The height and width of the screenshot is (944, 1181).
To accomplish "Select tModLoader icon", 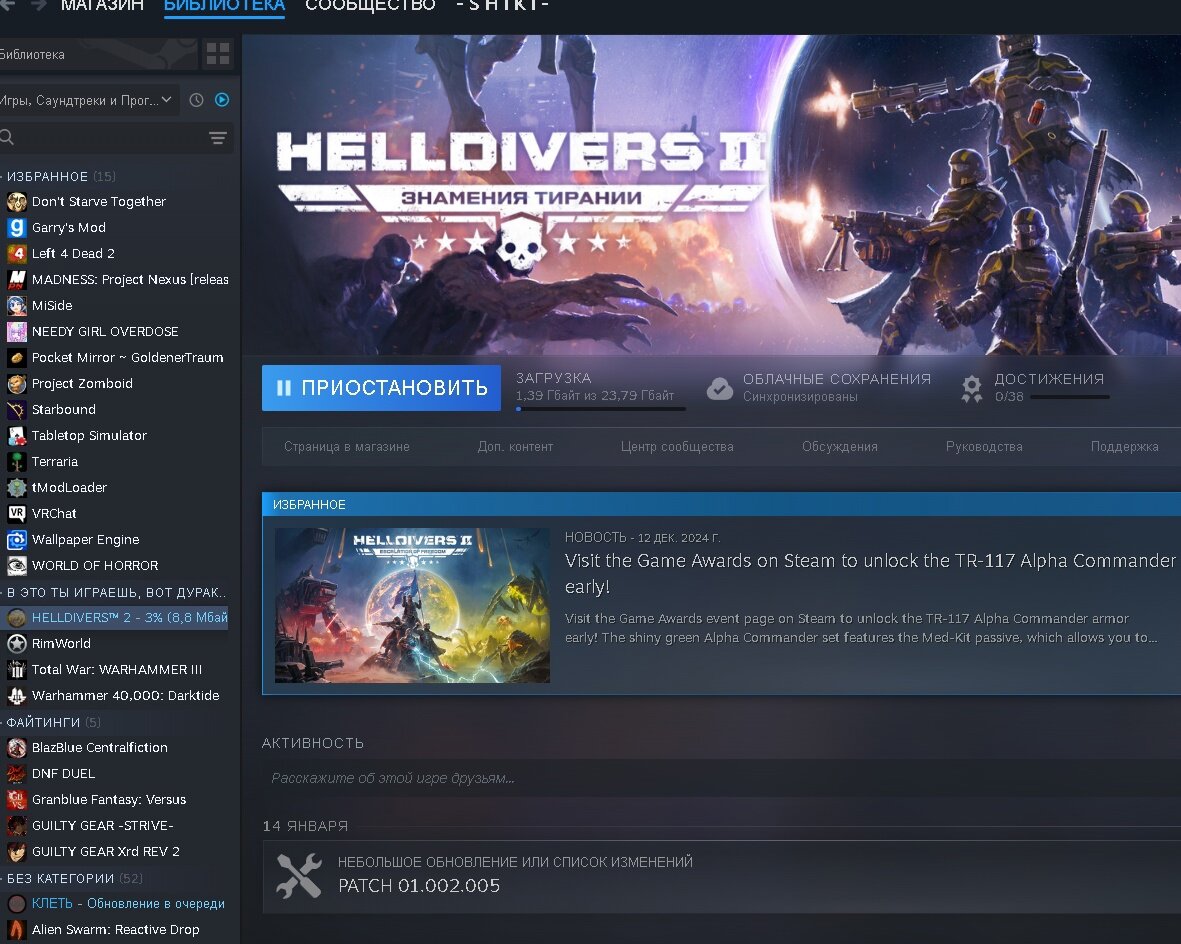I will click(17, 487).
